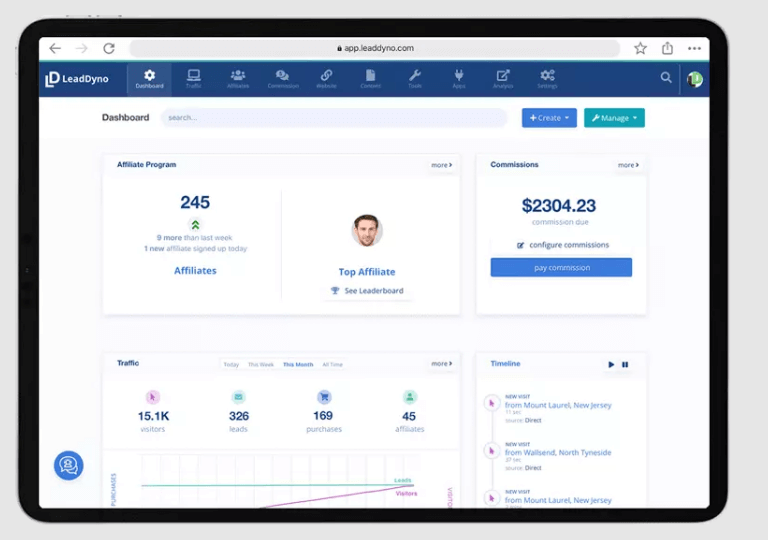
Task: Reload the page with the refresh icon
Action: pos(109,48)
